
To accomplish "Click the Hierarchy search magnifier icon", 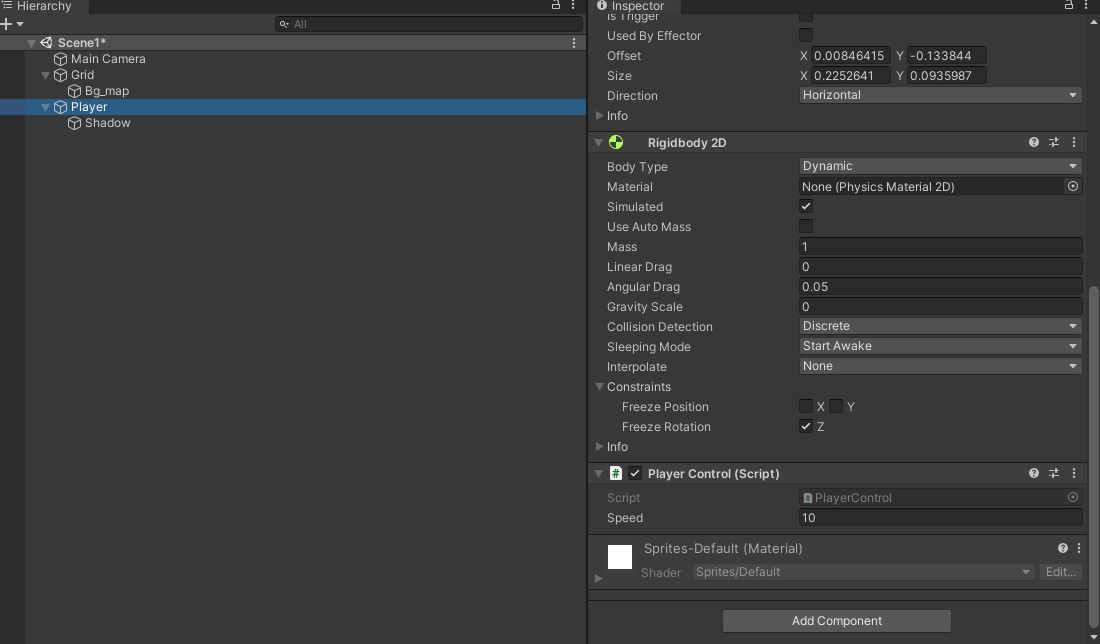I will point(284,25).
